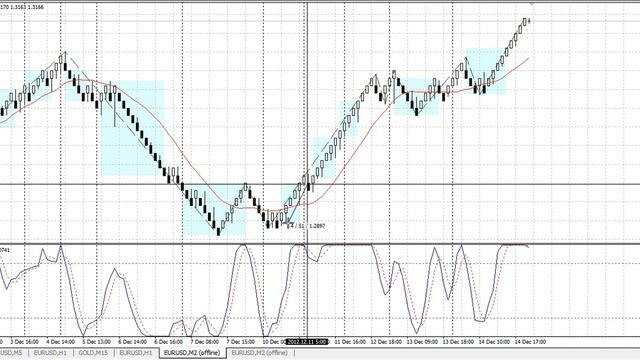640x360 pixels.
Task: Click the '6 Dec 16:00' time axis label
Action: [x=169, y=342]
